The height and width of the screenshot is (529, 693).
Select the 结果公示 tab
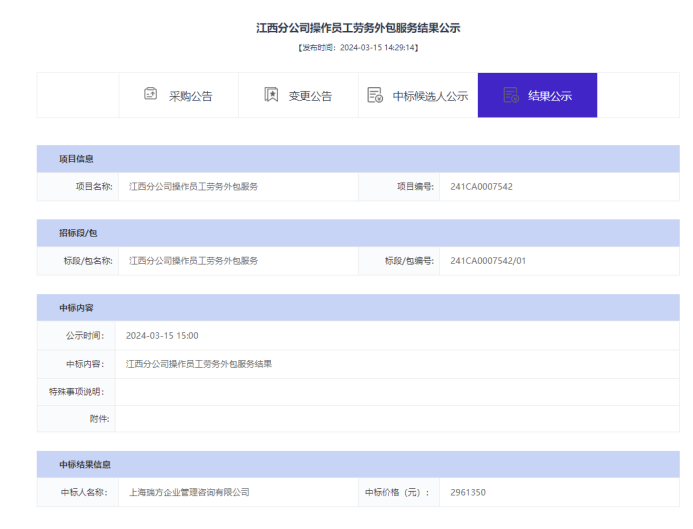pyautogui.click(x=537, y=95)
